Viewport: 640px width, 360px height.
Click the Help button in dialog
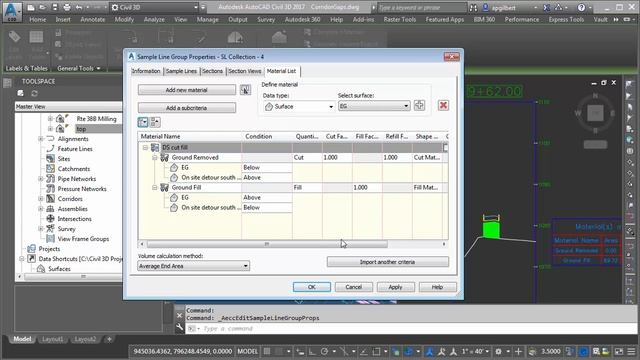(x=437, y=287)
